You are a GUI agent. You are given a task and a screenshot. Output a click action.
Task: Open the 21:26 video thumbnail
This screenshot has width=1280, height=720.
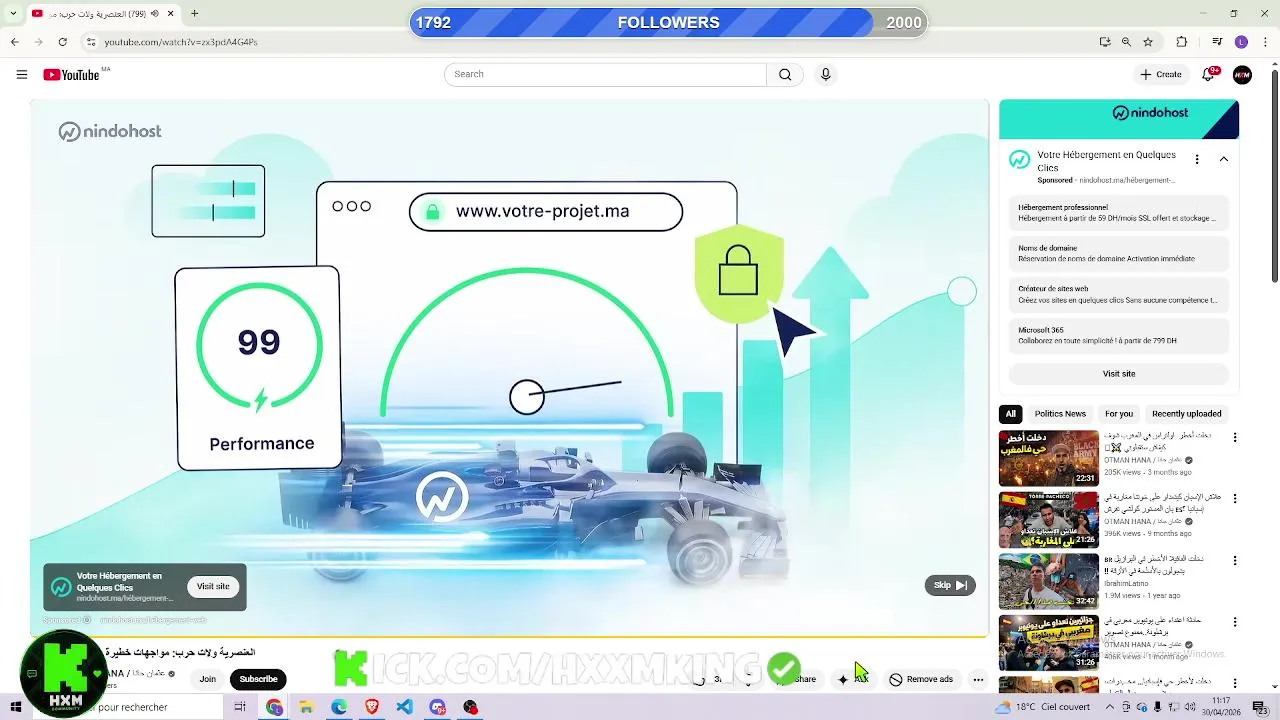pos(1048,520)
